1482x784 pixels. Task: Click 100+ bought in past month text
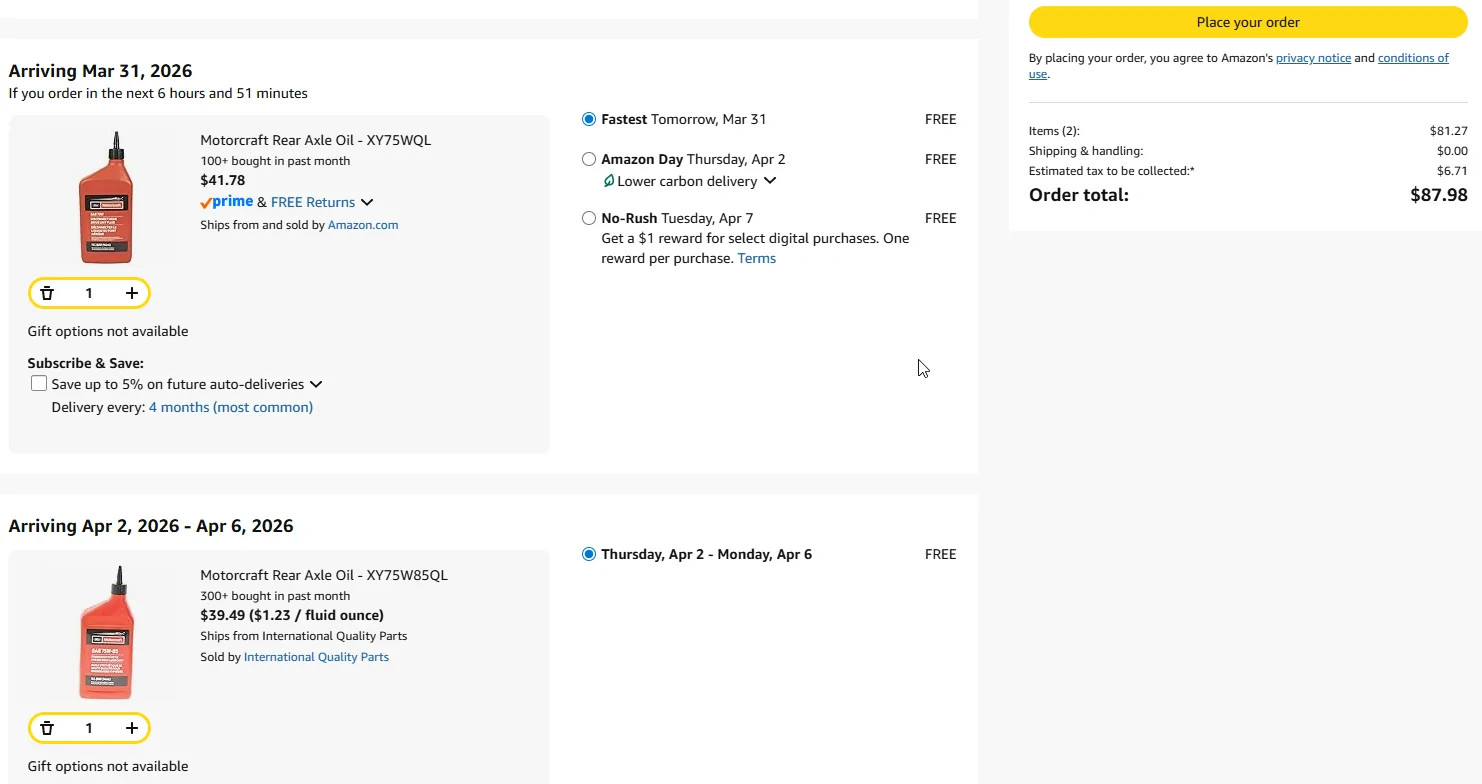pos(275,161)
